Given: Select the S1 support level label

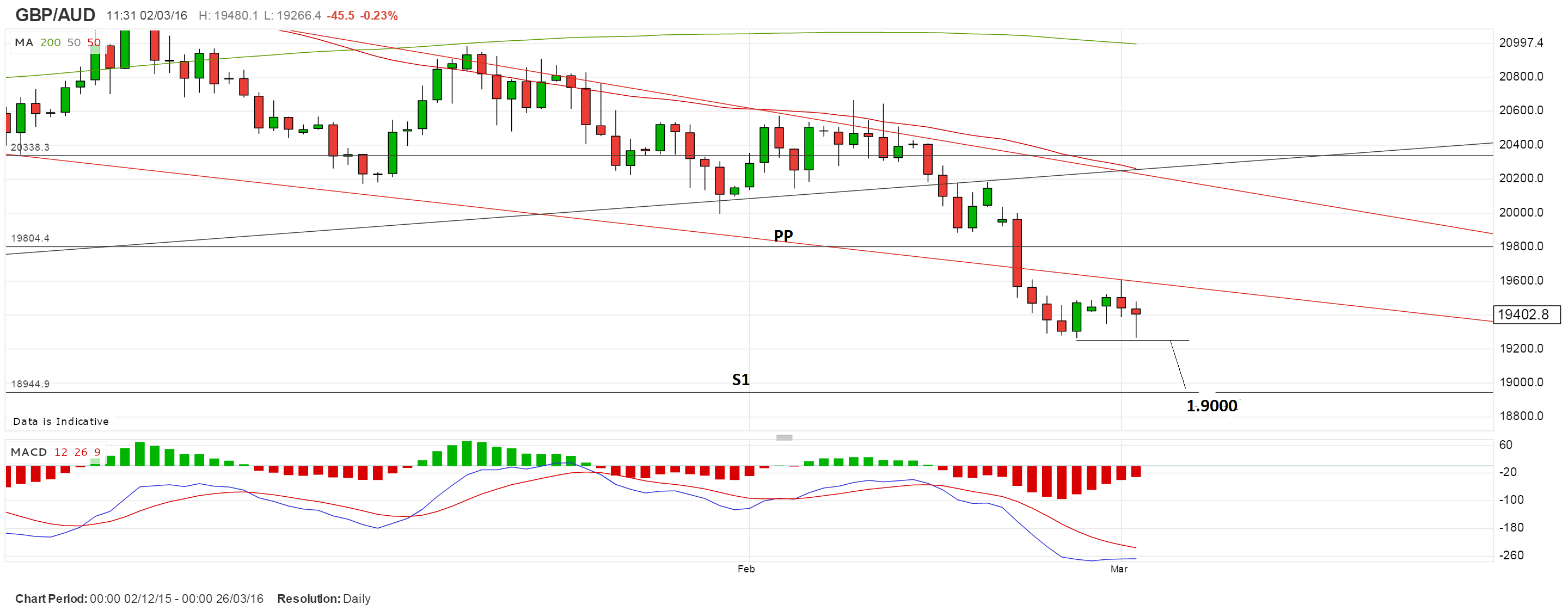Looking at the screenshot, I should click(x=740, y=380).
